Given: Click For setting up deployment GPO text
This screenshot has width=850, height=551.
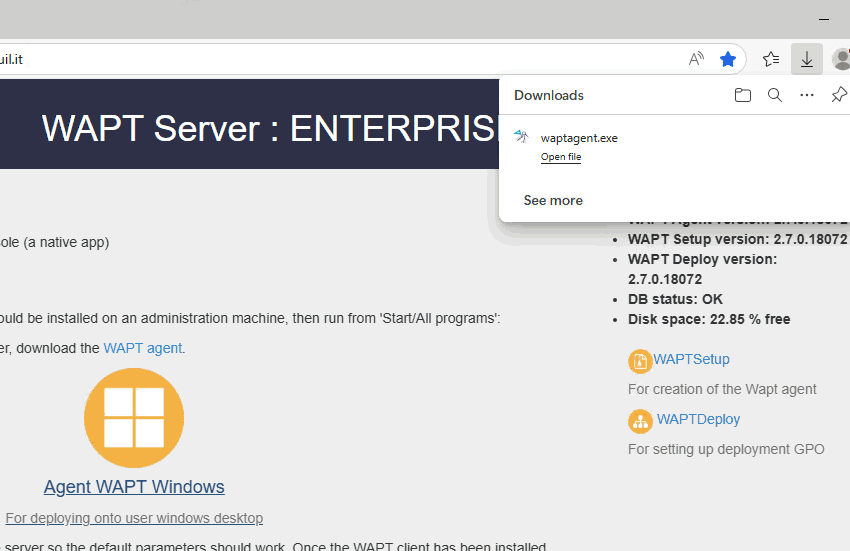Looking at the screenshot, I should pyautogui.click(x=726, y=450).
